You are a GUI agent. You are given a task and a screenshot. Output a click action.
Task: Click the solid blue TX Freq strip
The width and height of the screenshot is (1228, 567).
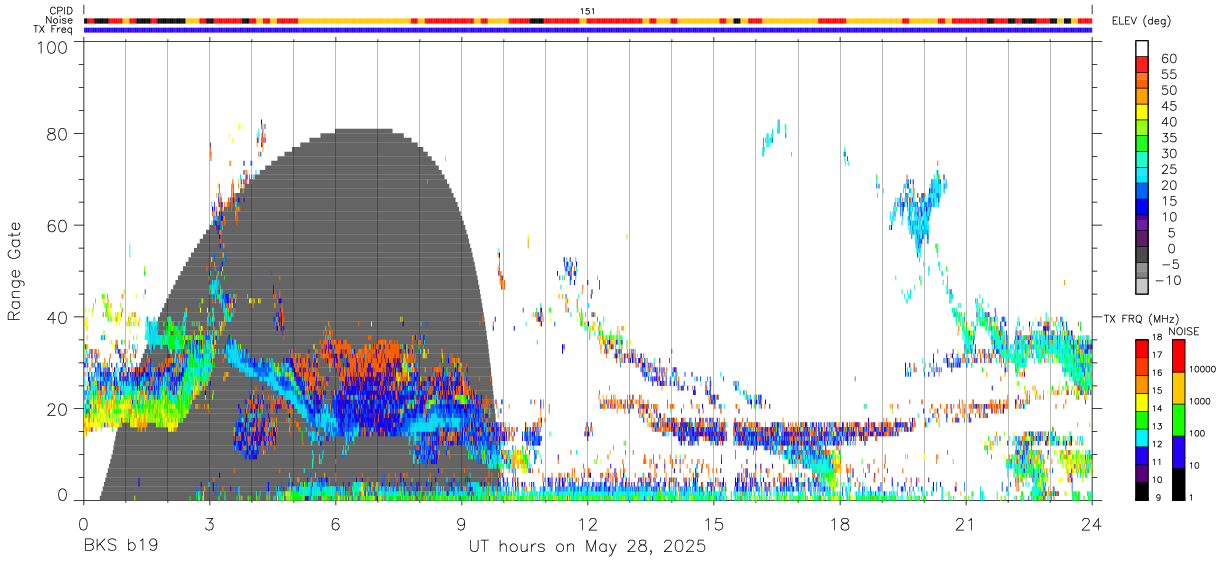[587, 30]
